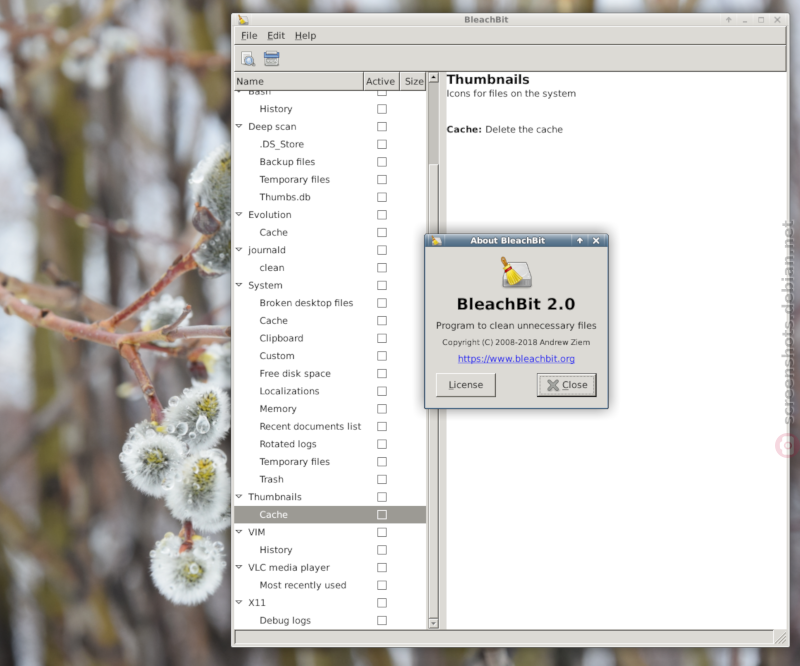Toggle the Debug logs checkbox

tap(382, 621)
